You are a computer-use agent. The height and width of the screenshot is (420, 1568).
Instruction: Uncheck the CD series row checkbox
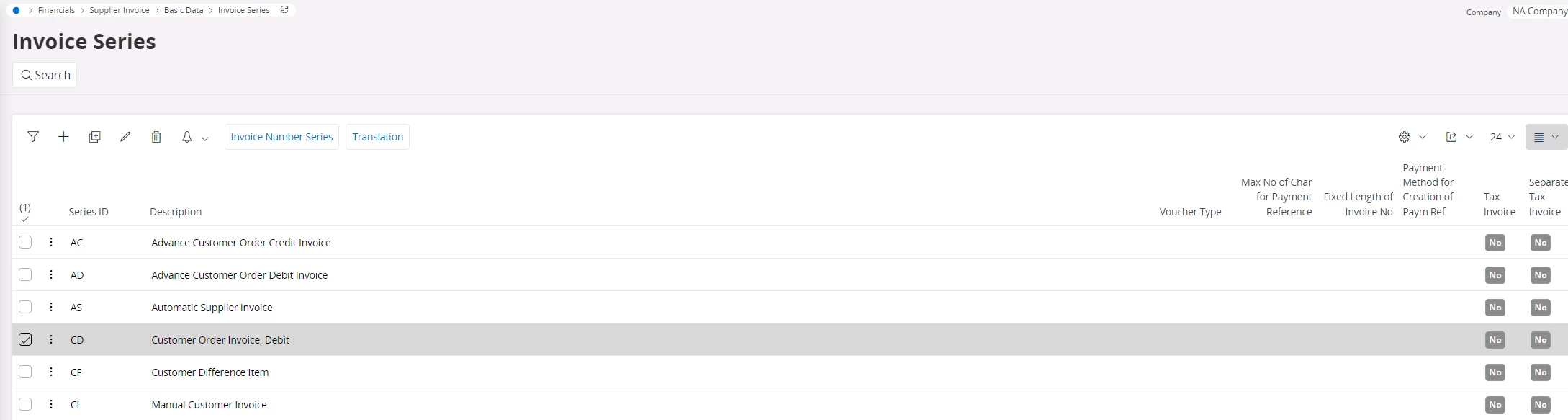(25, 339)
